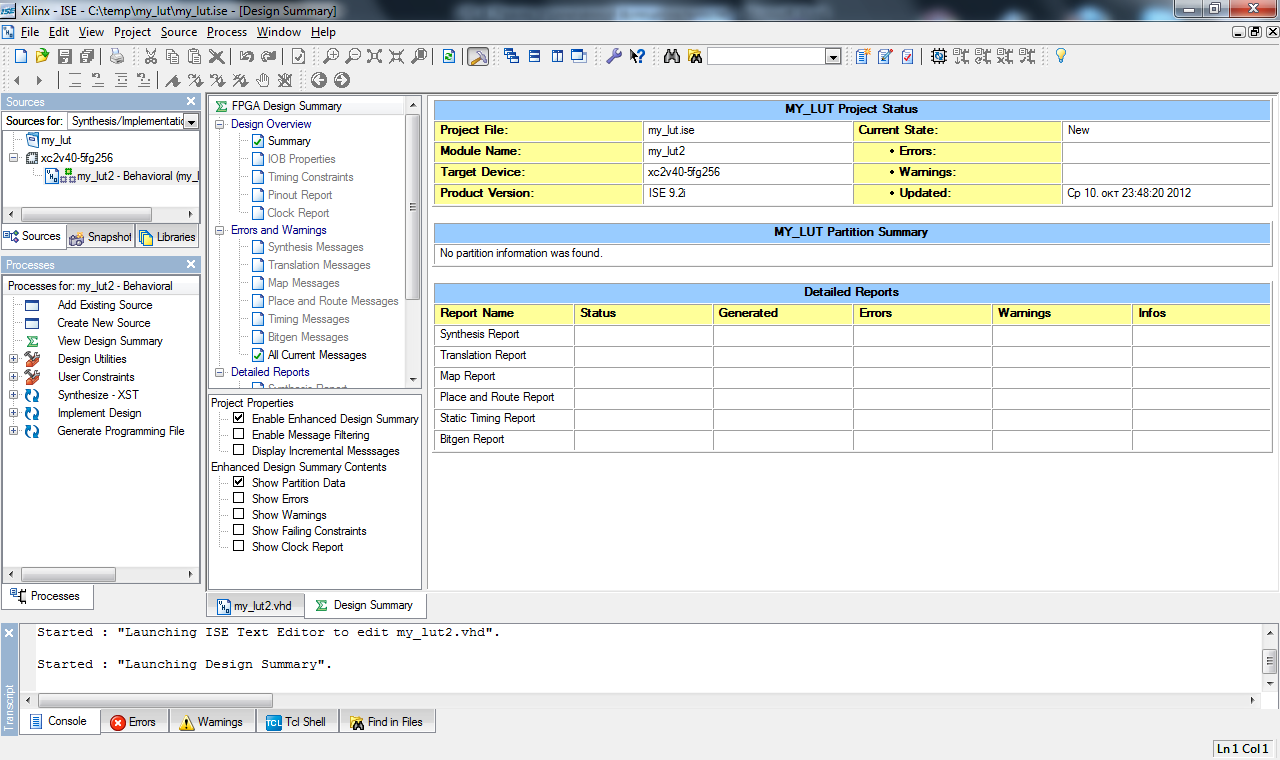Screen dimensions: 1280x760
Task: Open the Sources for dropdown
Action: (191, 121)
